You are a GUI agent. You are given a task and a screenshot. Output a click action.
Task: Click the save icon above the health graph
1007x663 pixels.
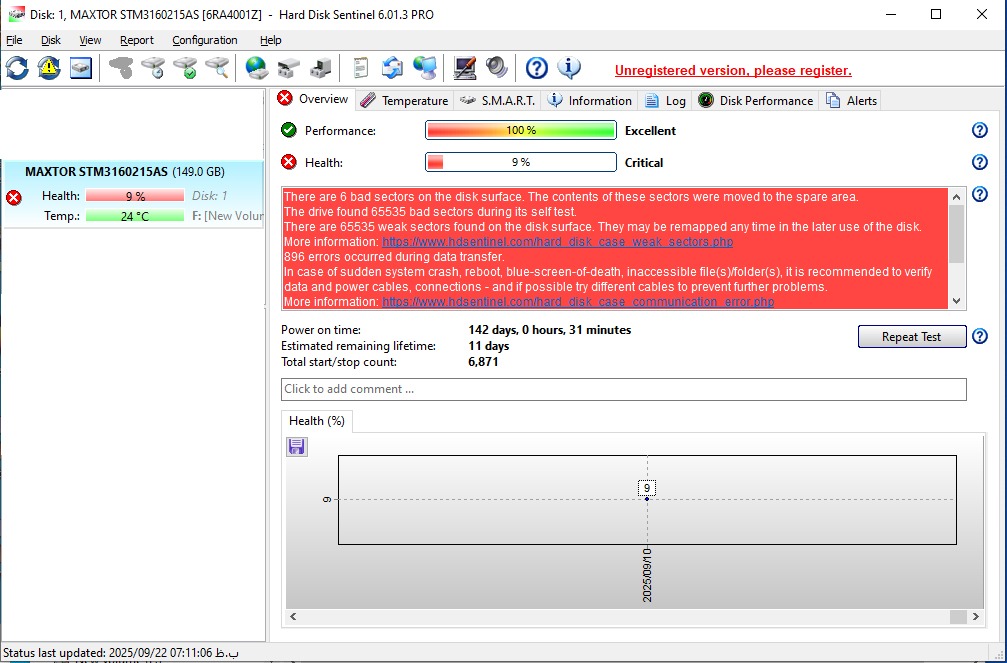[297, 447]
